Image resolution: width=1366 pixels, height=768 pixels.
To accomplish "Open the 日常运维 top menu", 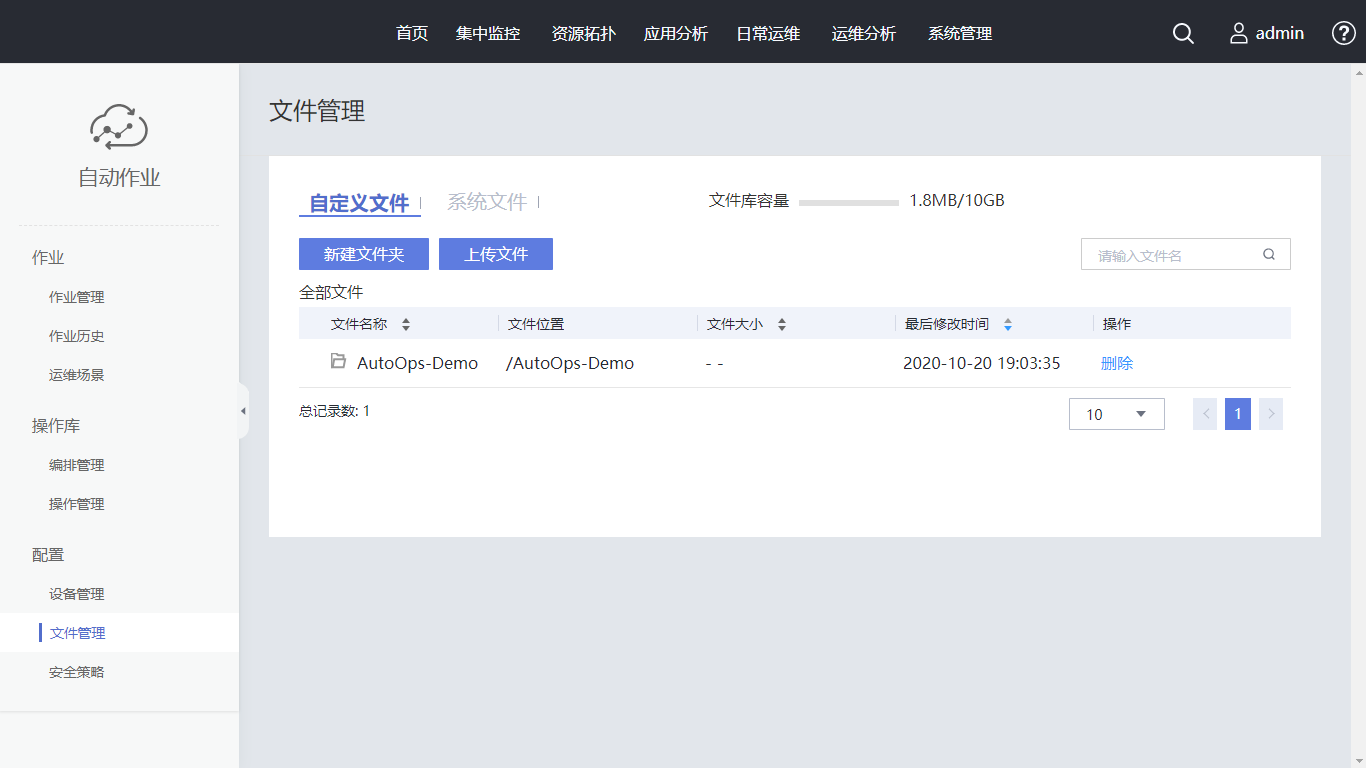I will click(x=768, y=33).
